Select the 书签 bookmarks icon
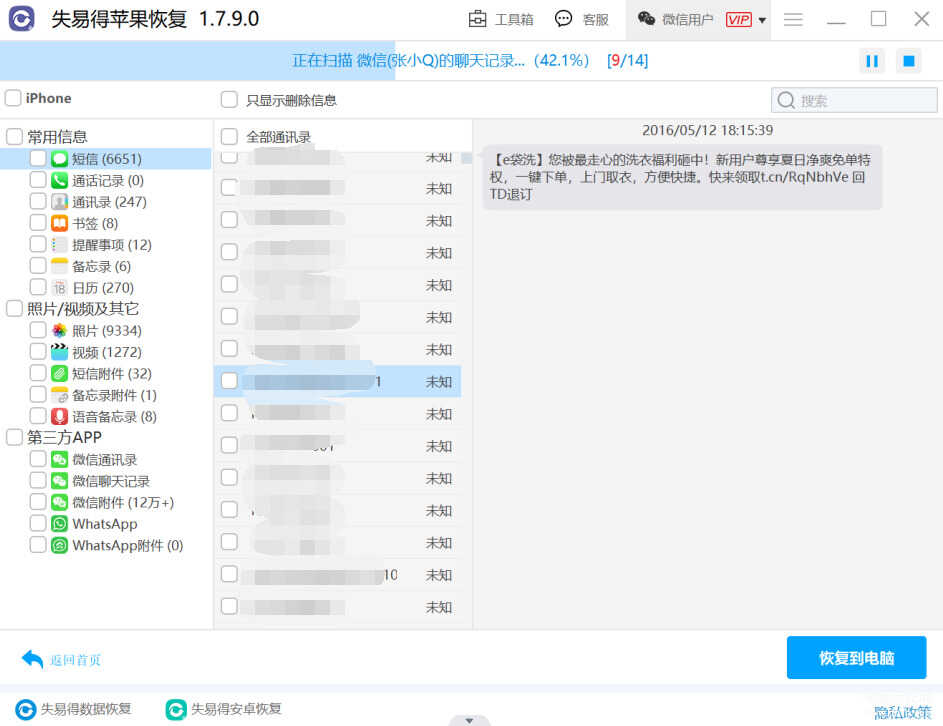943x726 pixels. (x=59, y=223)
